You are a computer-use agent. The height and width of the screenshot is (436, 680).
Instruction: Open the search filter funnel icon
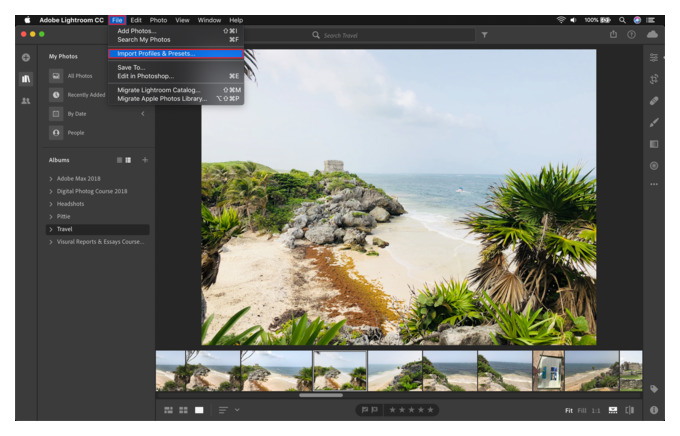[484, 35]
